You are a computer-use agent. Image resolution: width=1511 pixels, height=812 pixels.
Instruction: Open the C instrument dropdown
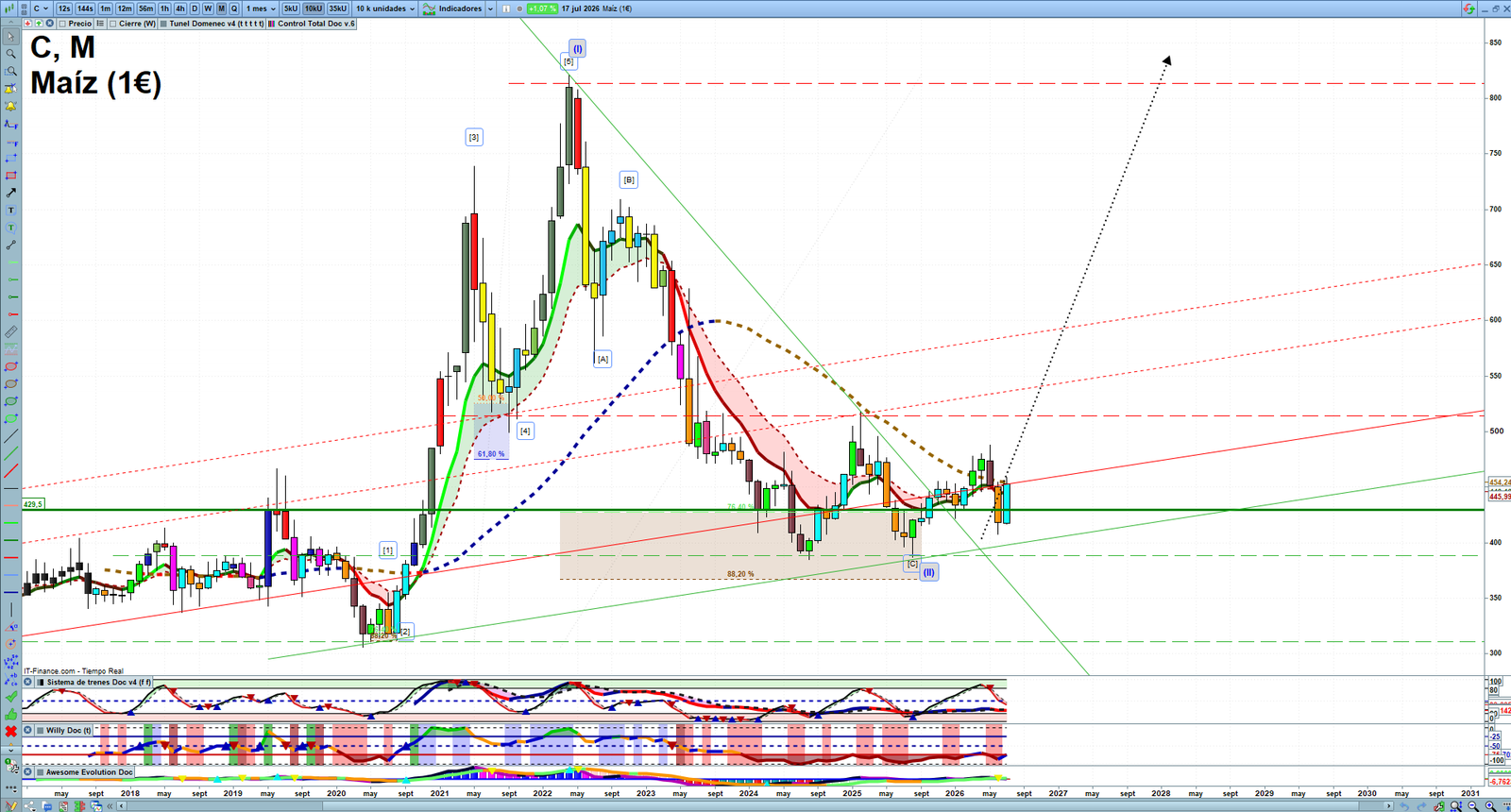[x=41, y=8]
